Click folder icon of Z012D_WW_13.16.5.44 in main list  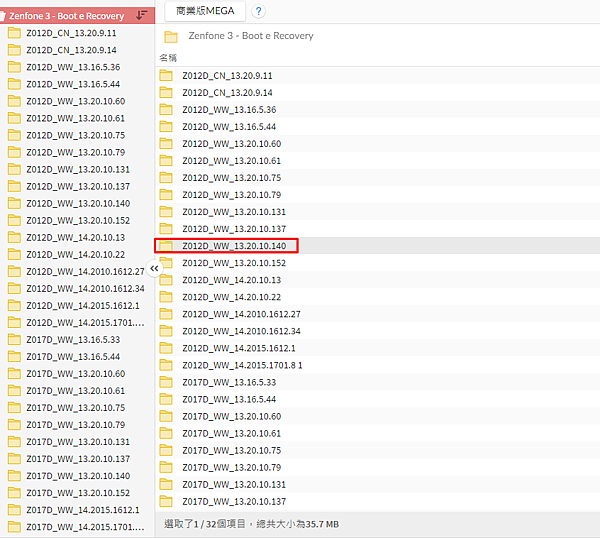pos(166,127)
